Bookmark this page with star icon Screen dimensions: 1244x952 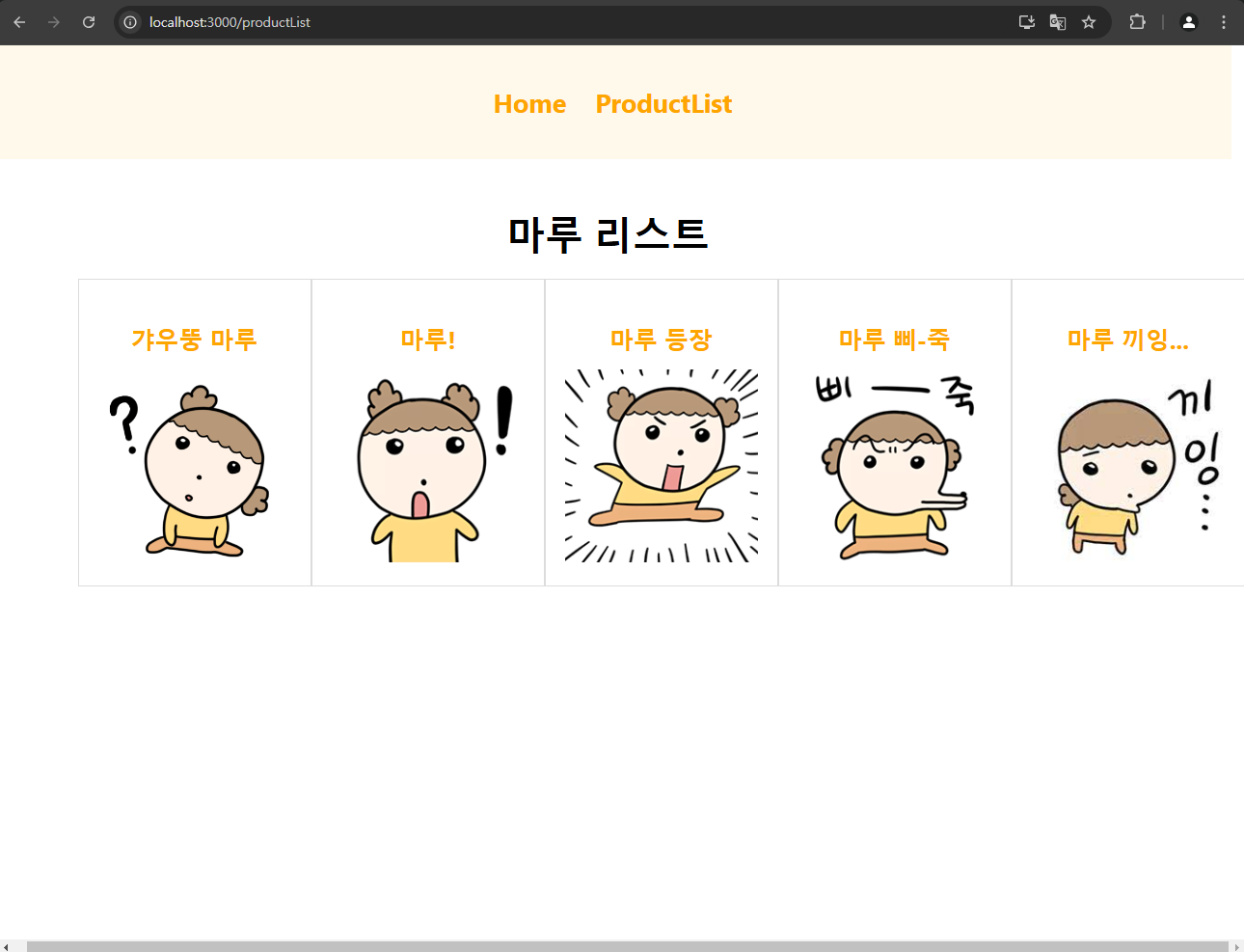(x=1089, y=22)
